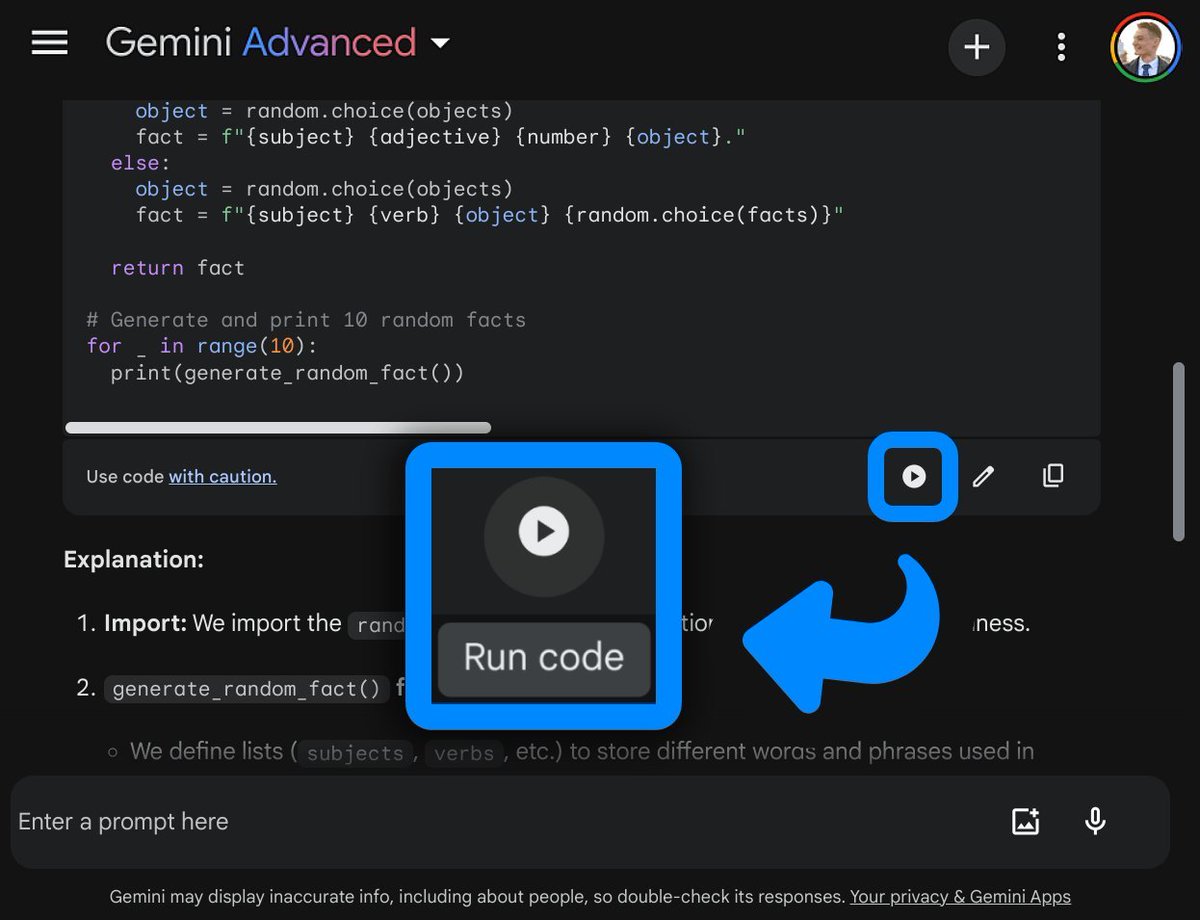Attach an image using the image icon
Screen dimensions: 1200x920
tap(1026, 820)
